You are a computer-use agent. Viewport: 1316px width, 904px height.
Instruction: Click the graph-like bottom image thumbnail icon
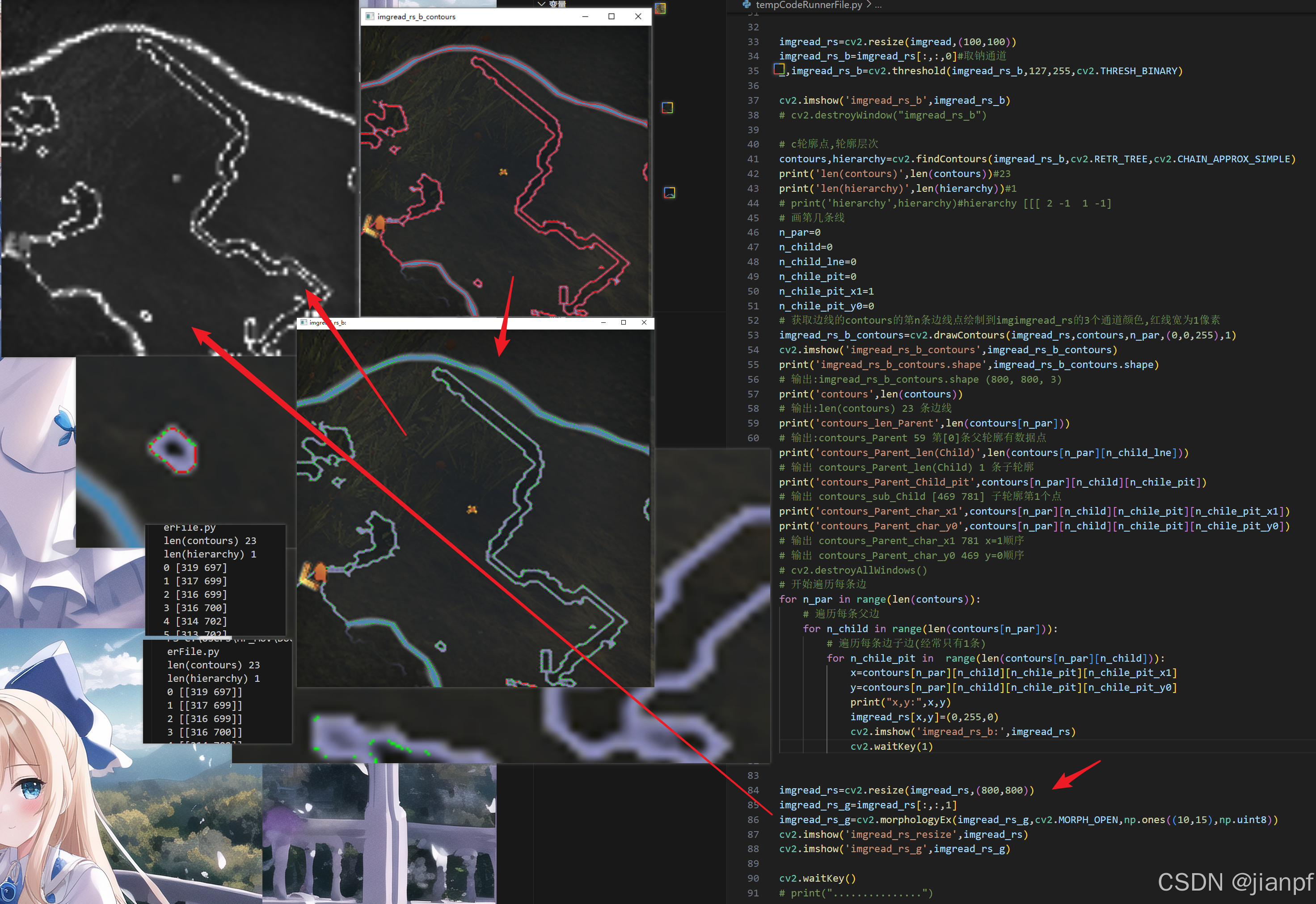(x=669, y=193)
